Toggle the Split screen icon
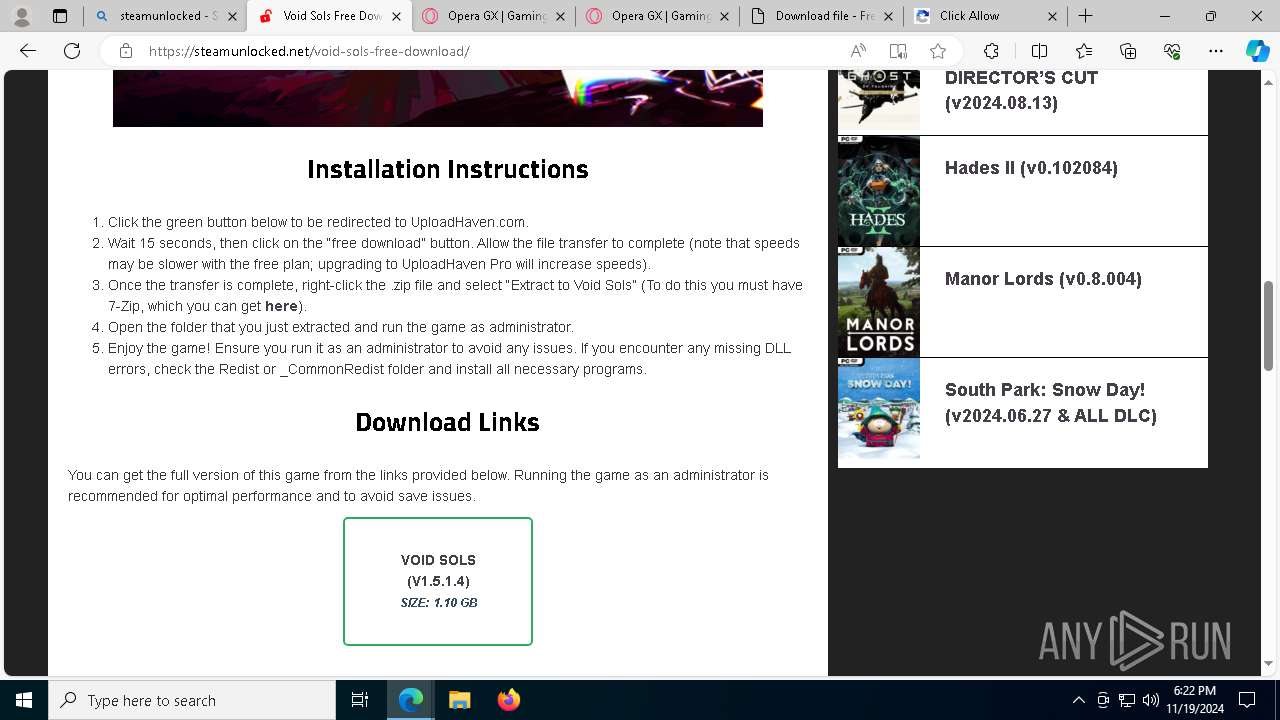Viewport: 1280px width, 720px height. point(1039,51)
